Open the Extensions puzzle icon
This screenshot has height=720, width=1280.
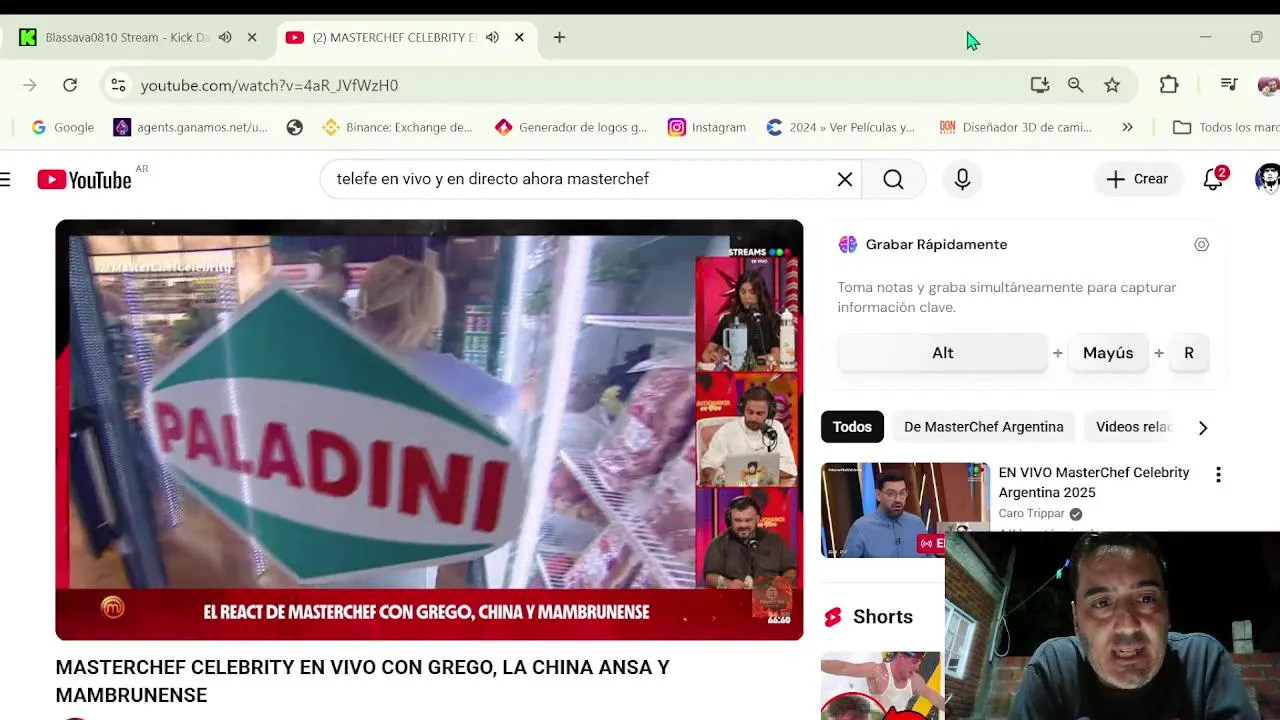(x=1169, y=85)
